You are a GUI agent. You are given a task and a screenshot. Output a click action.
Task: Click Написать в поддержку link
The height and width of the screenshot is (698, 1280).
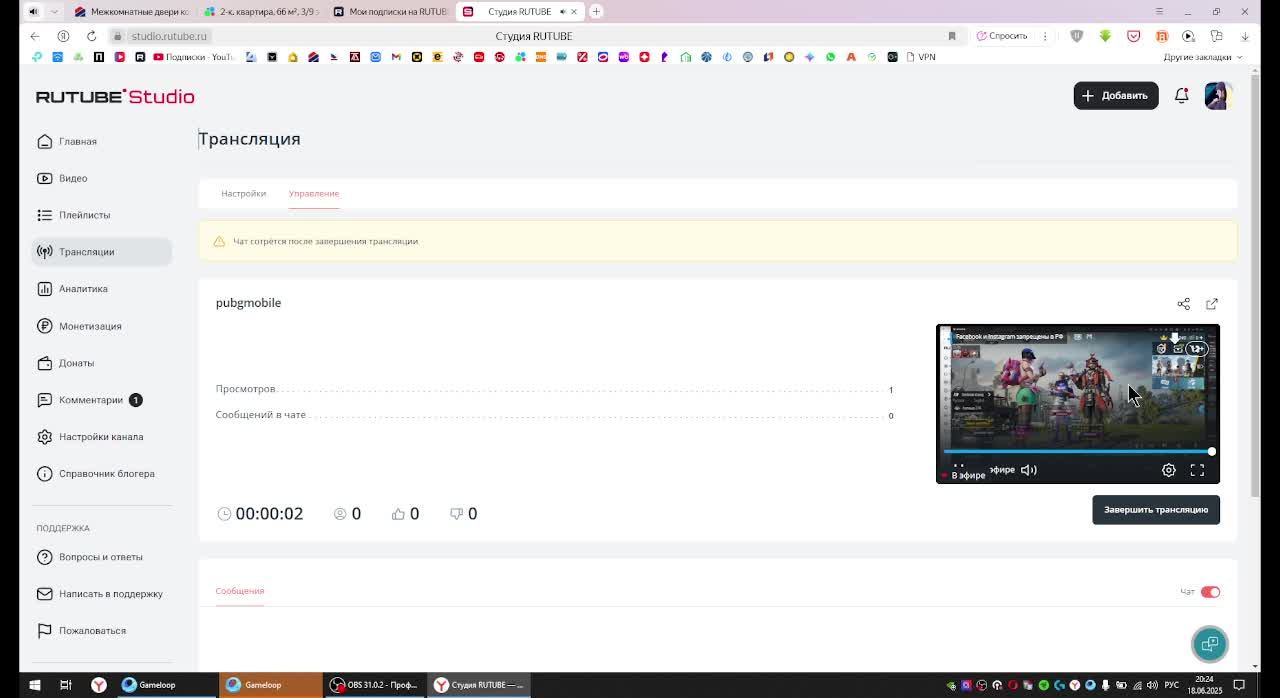point(110,594)
